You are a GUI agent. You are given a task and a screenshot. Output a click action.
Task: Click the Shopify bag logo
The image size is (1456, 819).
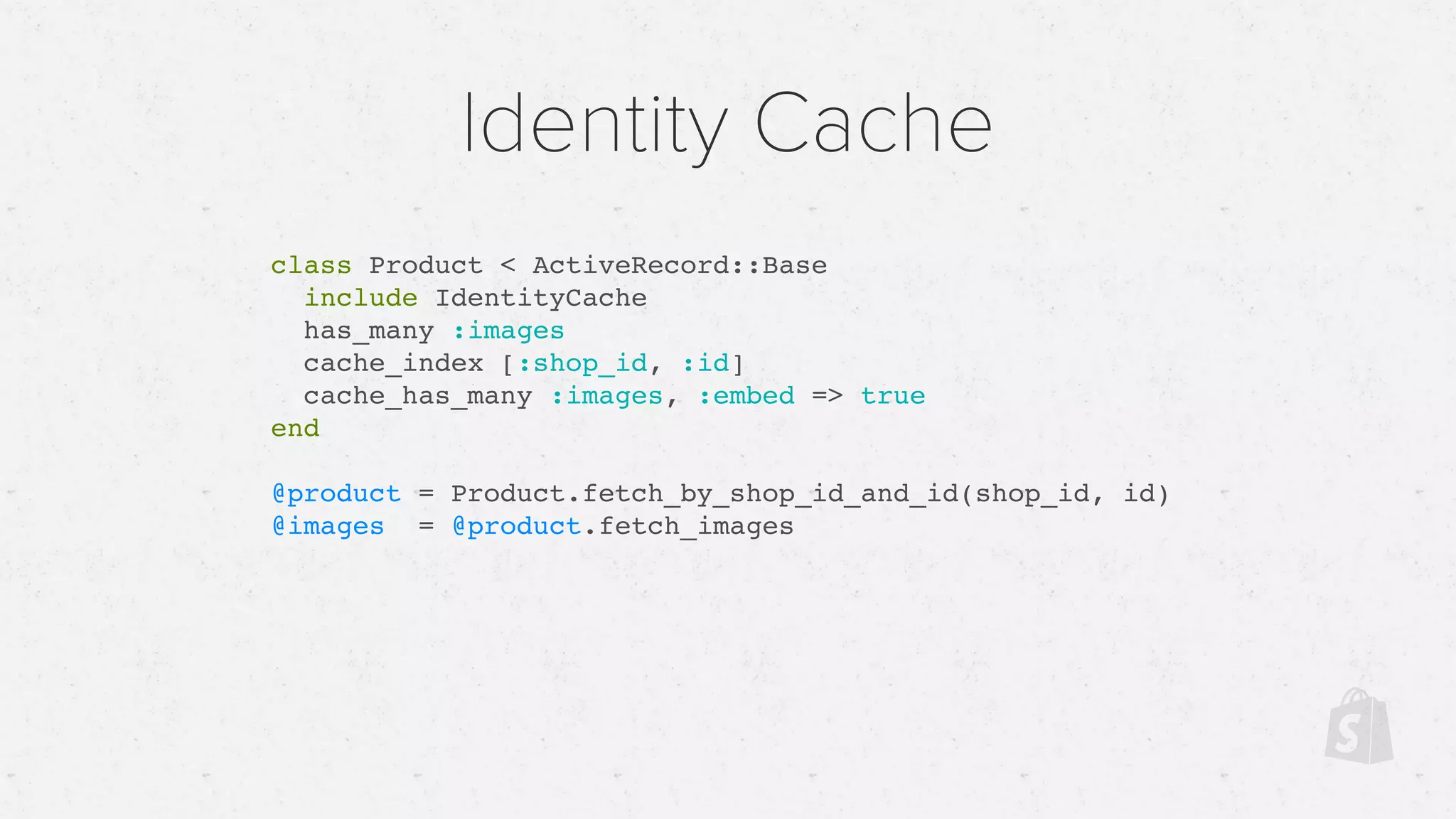coord(1359,726)
